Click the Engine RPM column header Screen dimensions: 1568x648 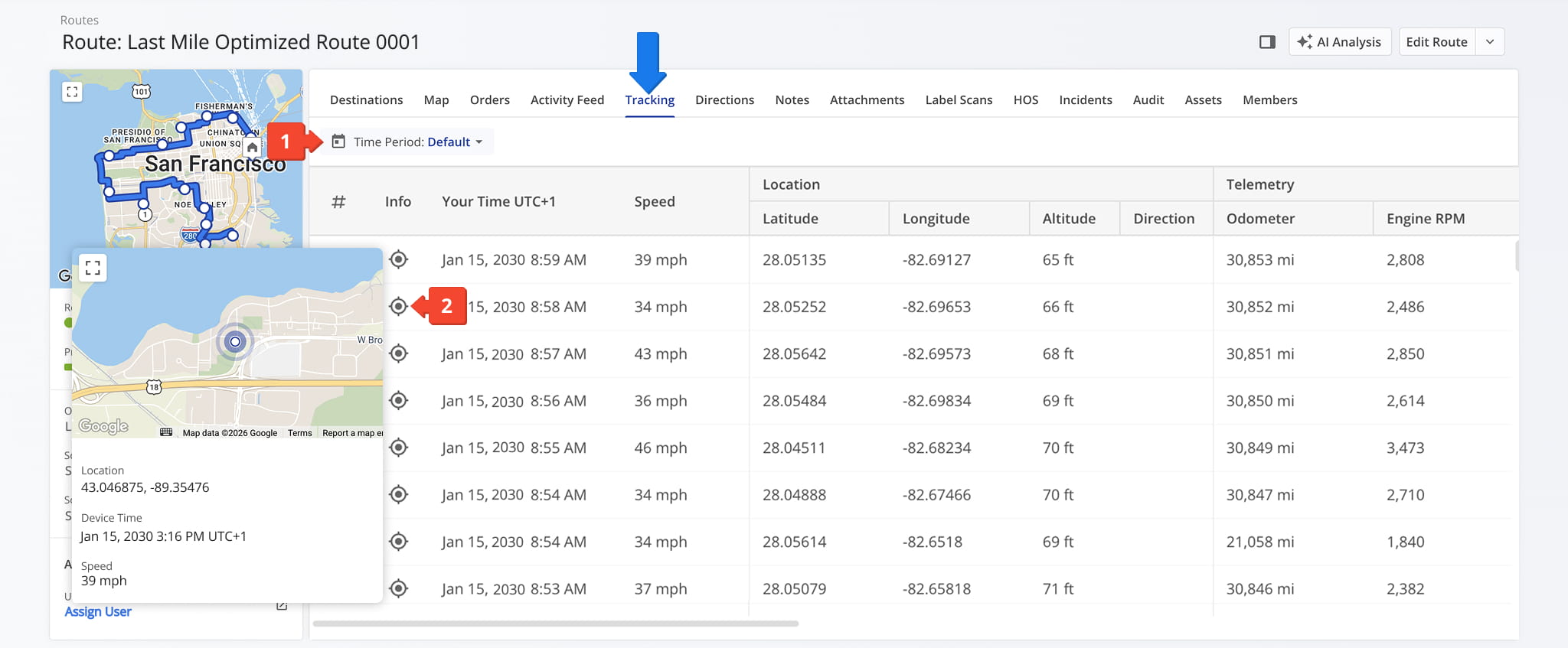tap(1426, 219)
